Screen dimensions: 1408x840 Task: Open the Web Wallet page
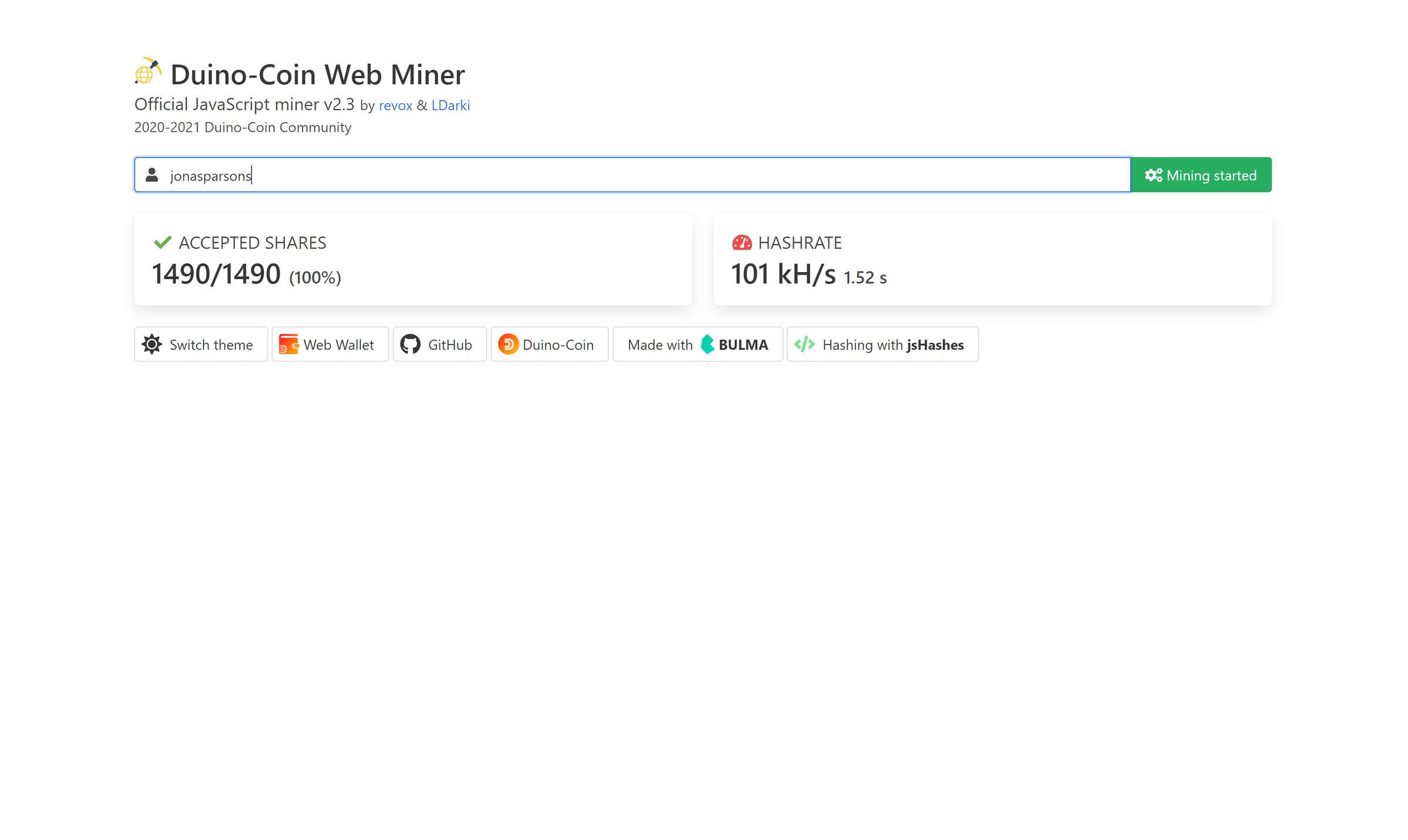point(330,344)
